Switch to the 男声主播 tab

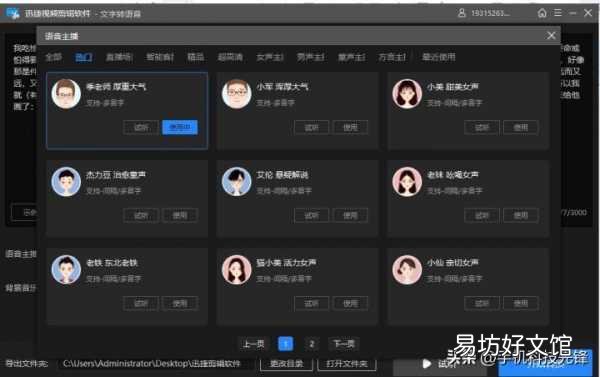pos(311,57)
